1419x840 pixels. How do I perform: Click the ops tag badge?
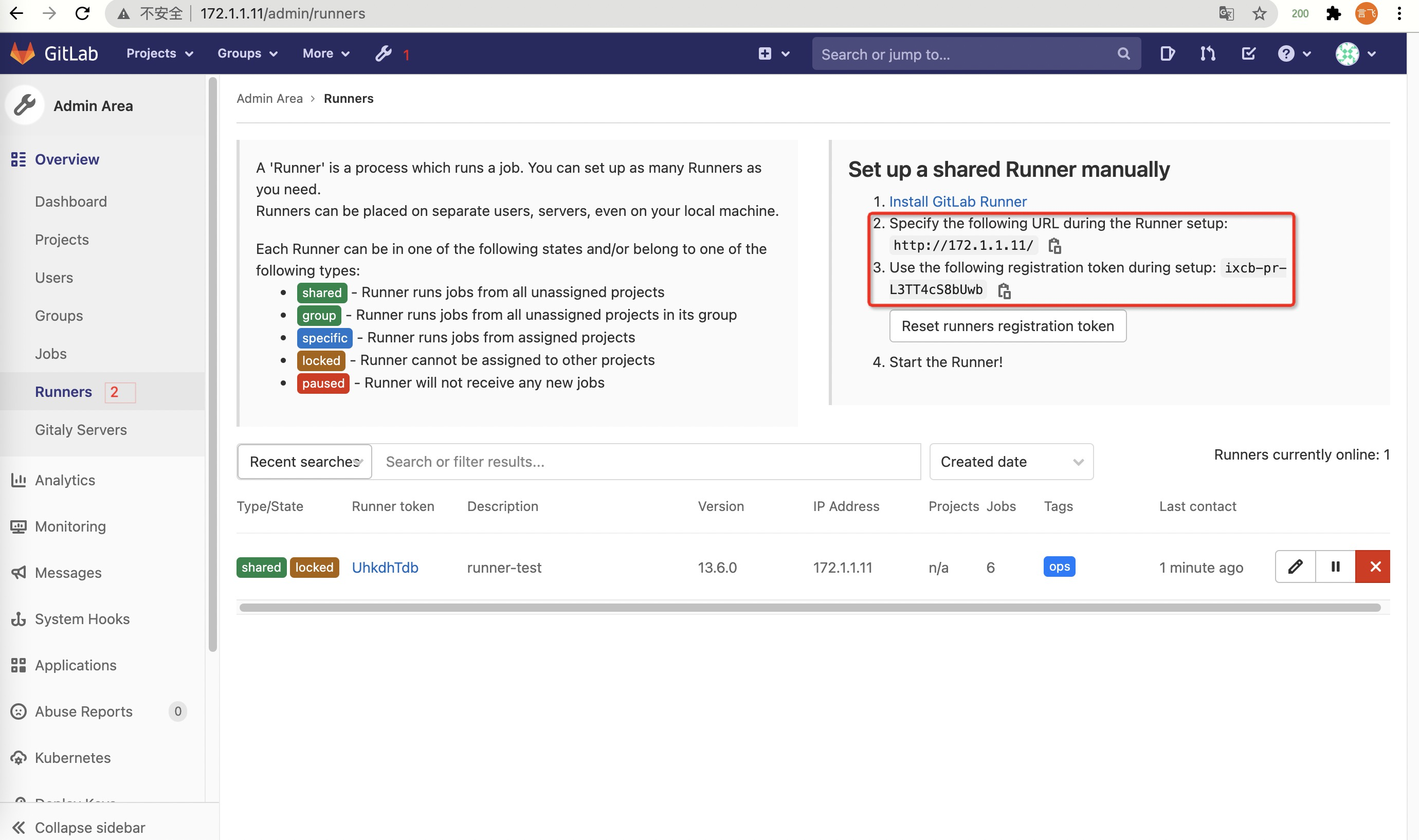click(1059, 567)
